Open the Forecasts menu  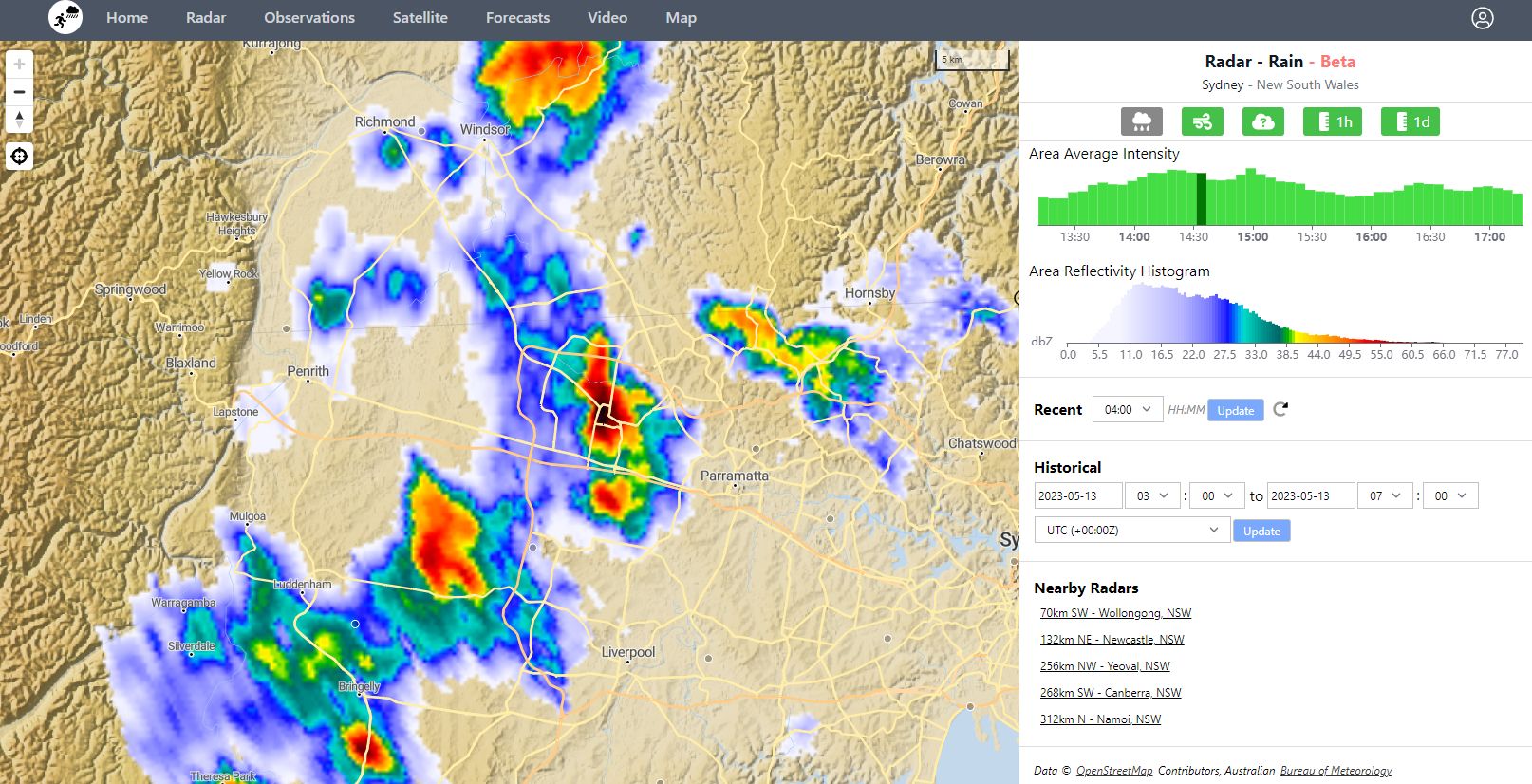517,18
